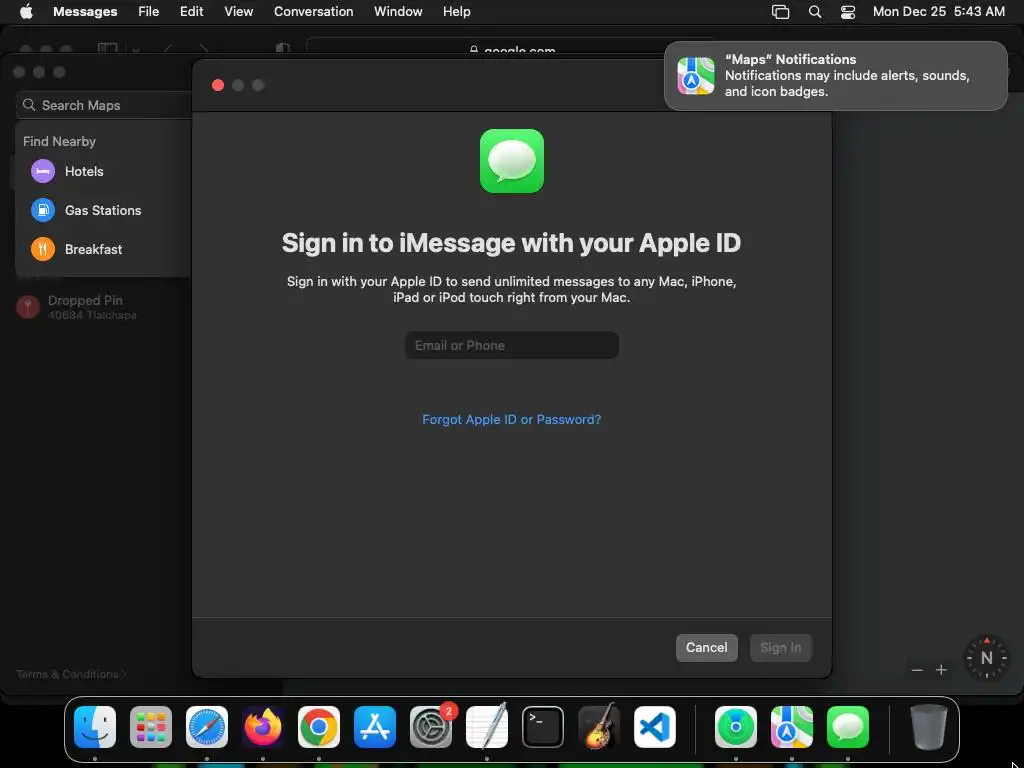Viewport: 1024px width, 768px height.
Task: Click the Breakfast icon in Maps sidebar
Action: (43, 249)
